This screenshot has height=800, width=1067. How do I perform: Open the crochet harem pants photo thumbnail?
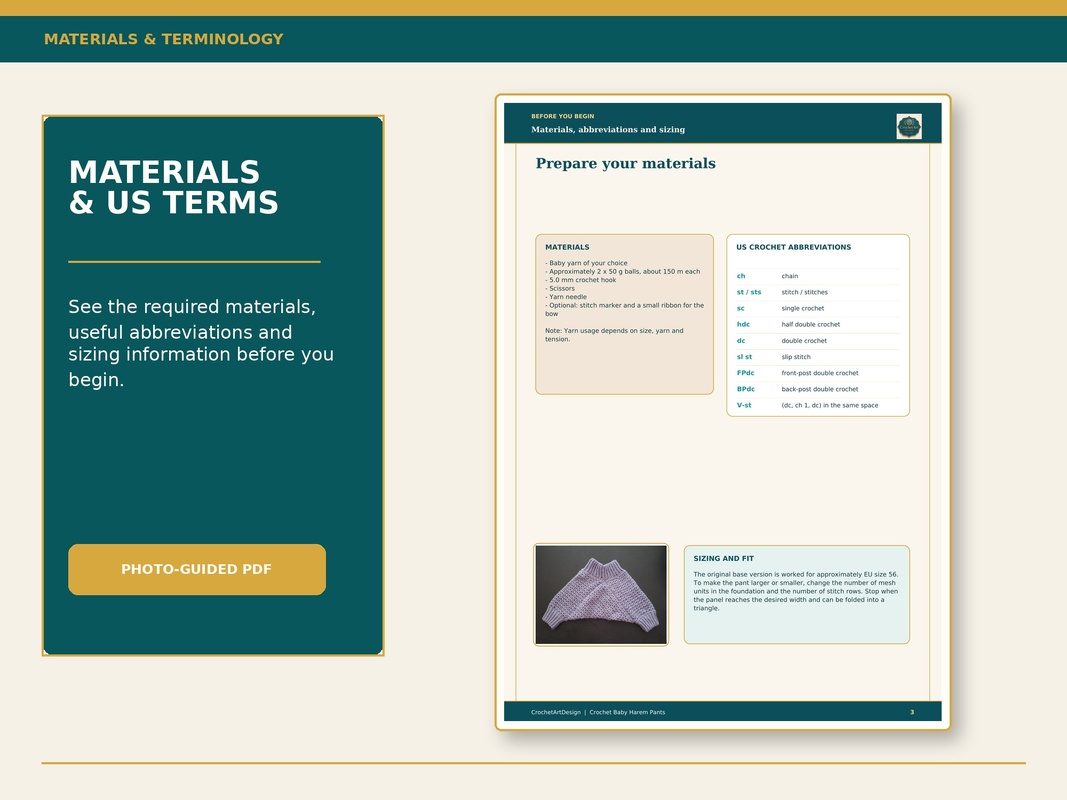pyautogui.click(x=601, y=595)
